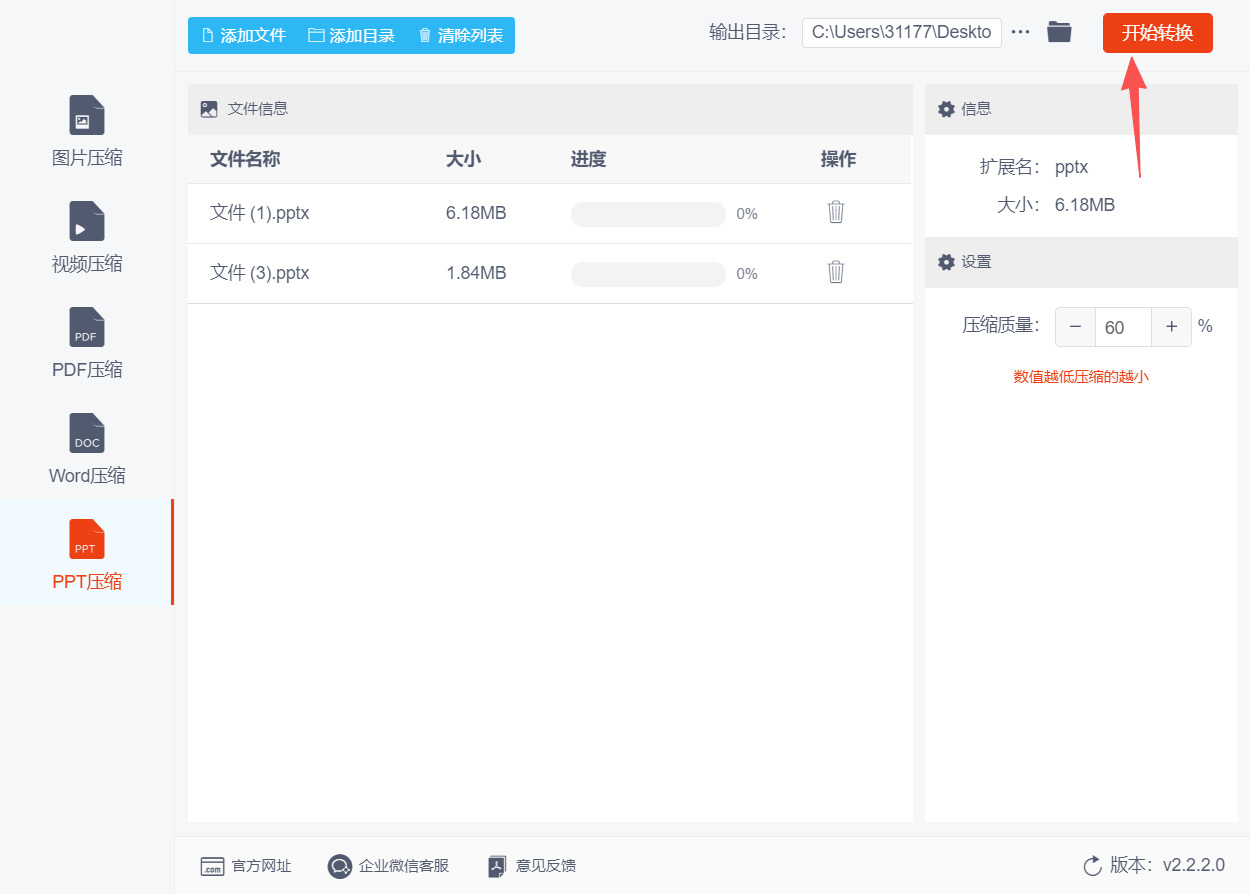This screenshot has width=1250, height=894.
Task: Select the 文件 (3).pptx file row
Action: [550, 273]
